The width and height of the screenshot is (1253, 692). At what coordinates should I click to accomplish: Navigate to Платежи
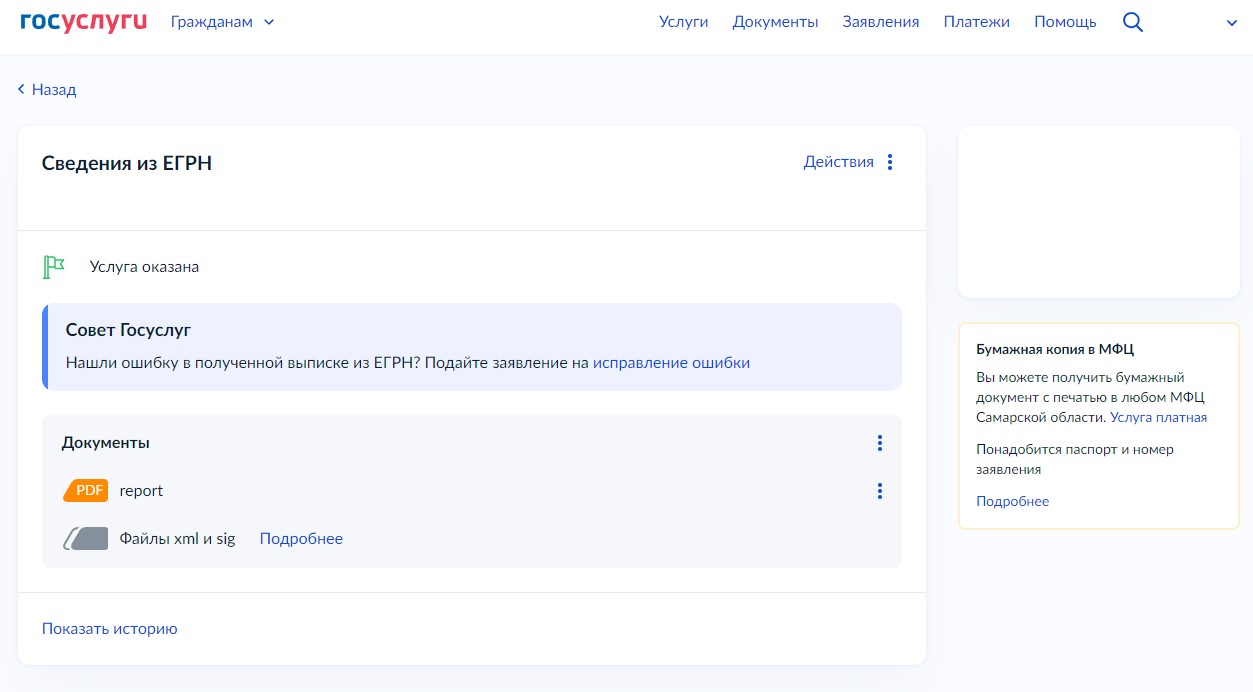click(976, 22)
